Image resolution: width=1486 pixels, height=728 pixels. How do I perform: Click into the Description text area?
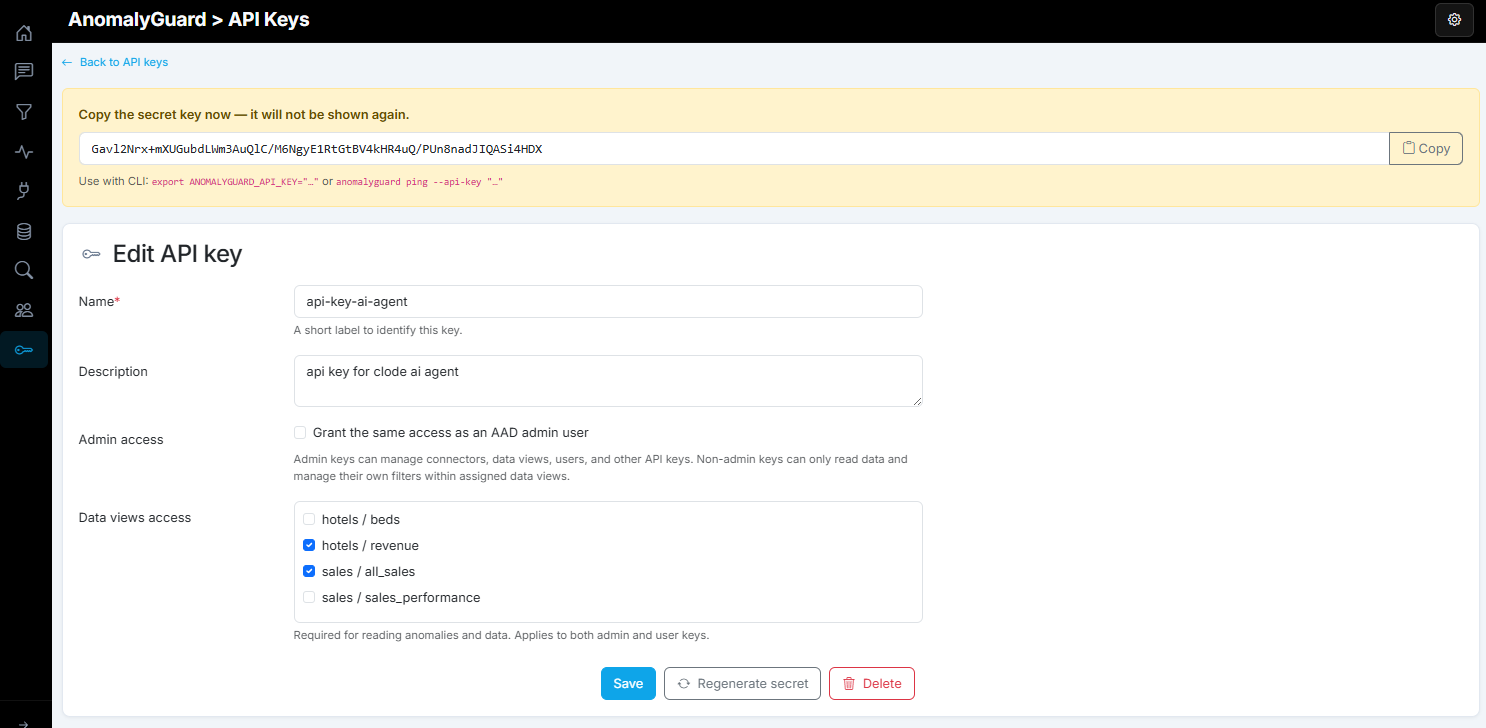pyautogui.click(x=608, y=381)
